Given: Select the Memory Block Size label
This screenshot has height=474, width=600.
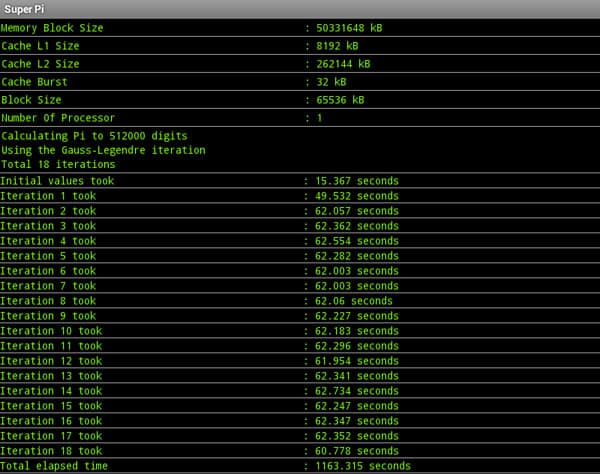Looking at the screenshot, I should coord(52,28).
